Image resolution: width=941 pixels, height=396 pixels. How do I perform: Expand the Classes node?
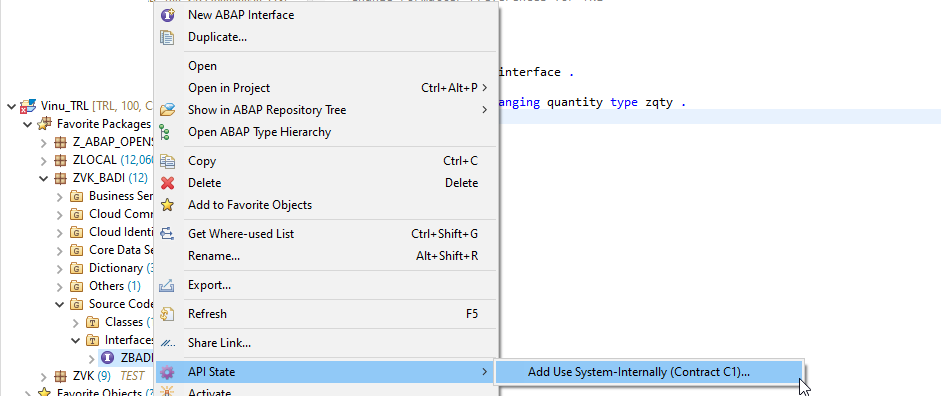point(76,322)
